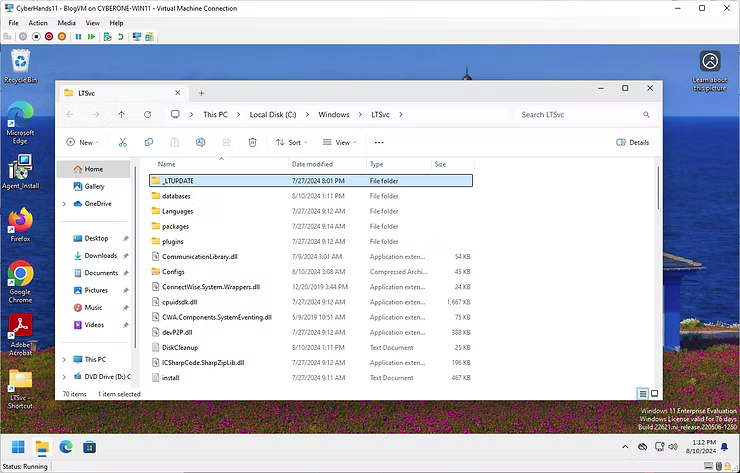Click Local Disk (C:) breadcrumb
The height and width of the screenshot is (473, 740).
[273, 115]
